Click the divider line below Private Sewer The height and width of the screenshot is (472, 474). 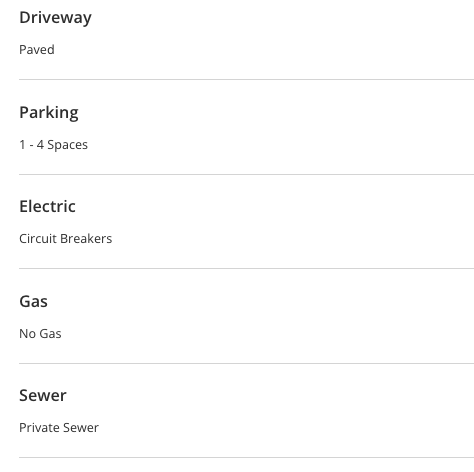point(247,458)
